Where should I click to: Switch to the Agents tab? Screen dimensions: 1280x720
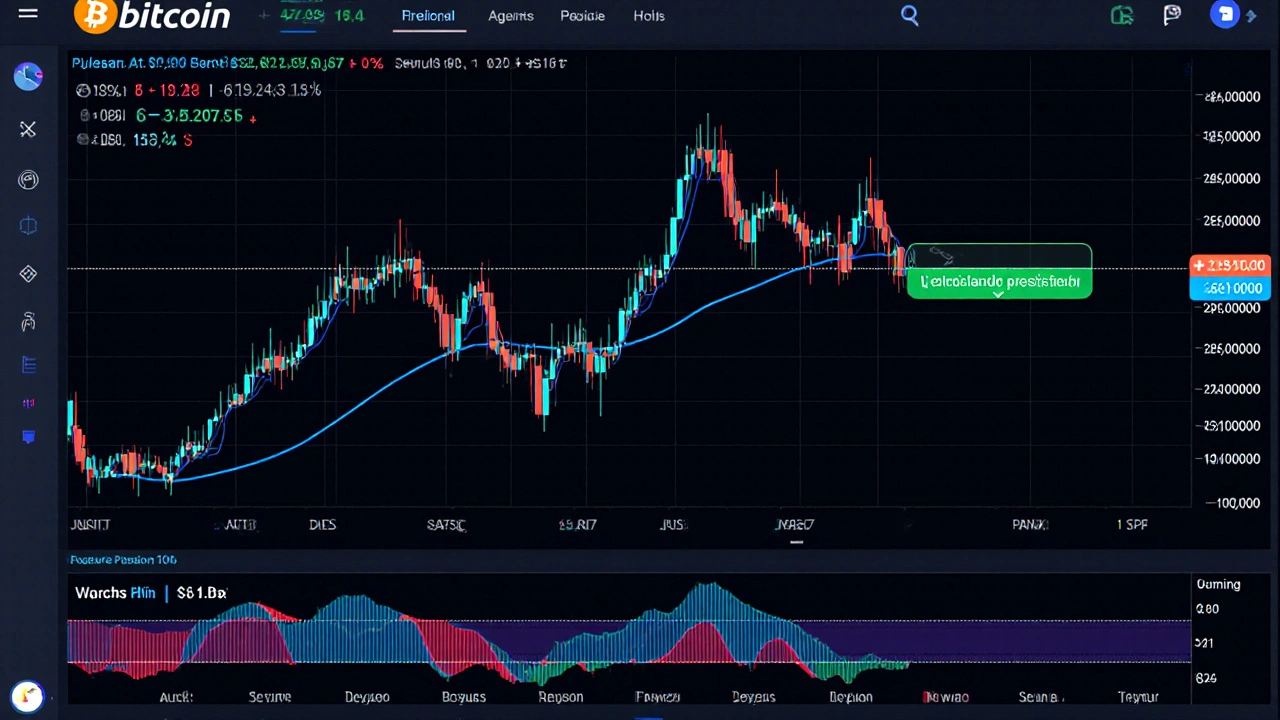(510, 16)
